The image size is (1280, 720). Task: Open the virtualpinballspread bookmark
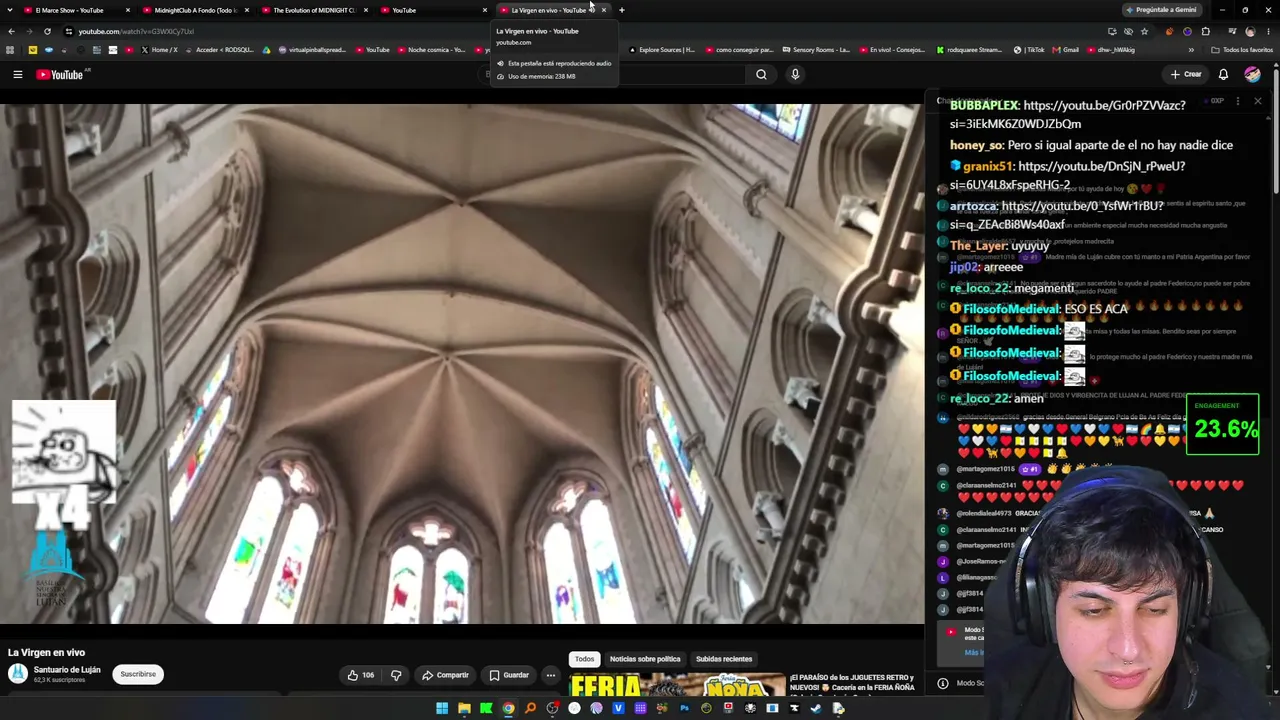312,50
